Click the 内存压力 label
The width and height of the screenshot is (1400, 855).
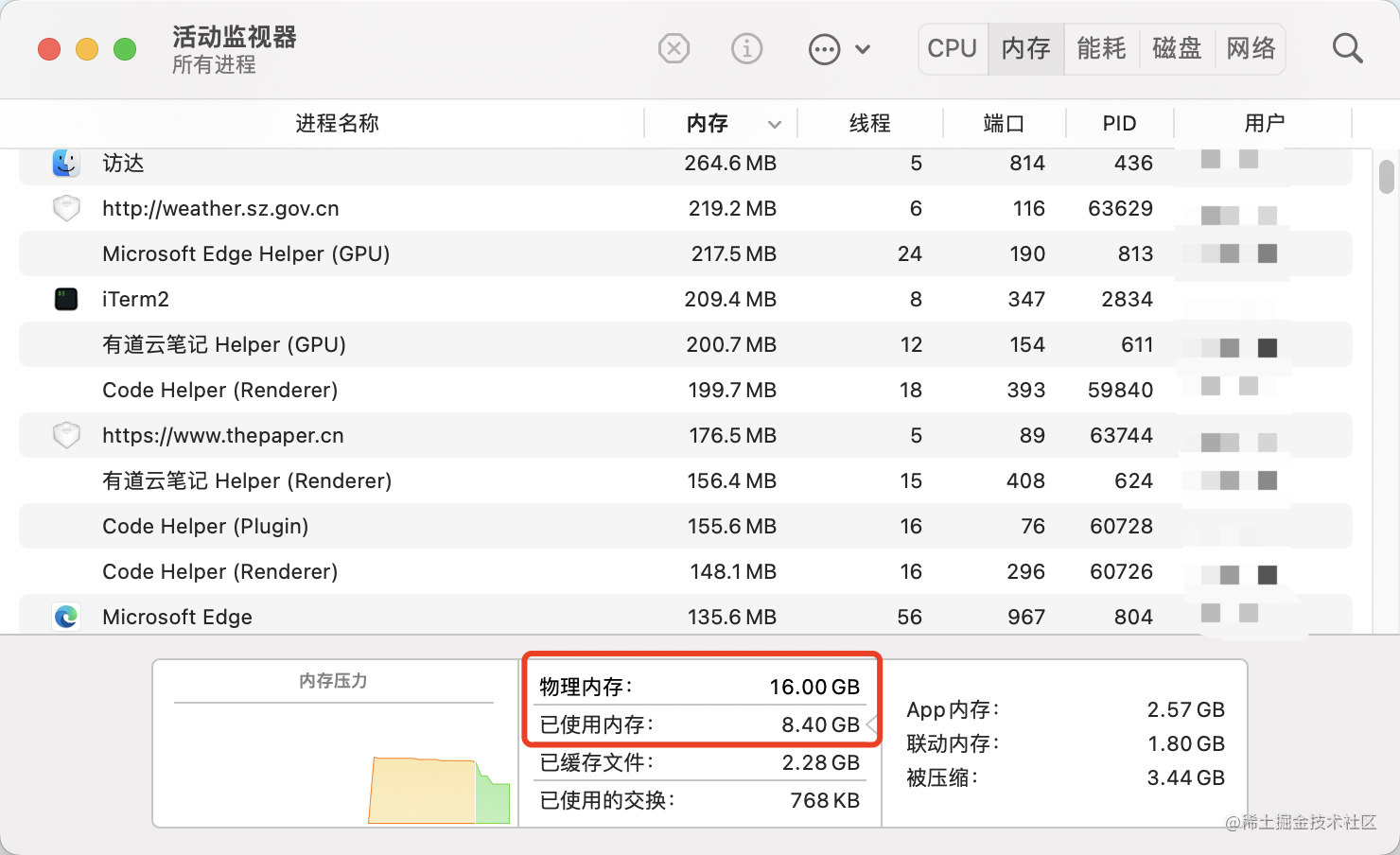pos(333,681)
